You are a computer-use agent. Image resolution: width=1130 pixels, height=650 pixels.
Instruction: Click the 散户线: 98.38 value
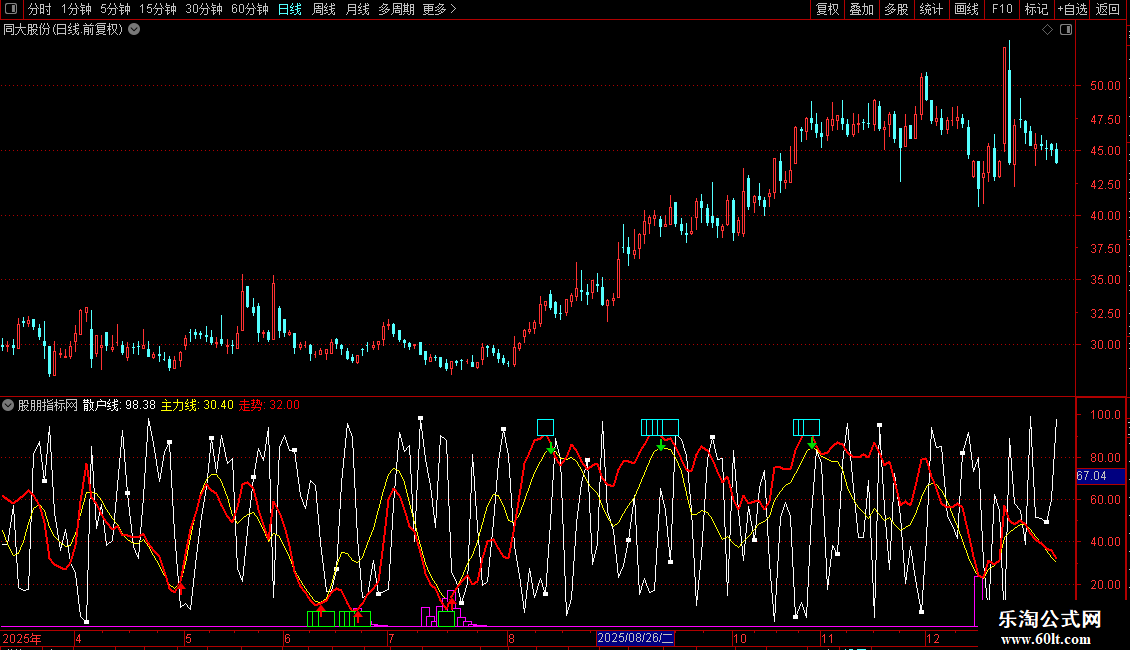click(x=119, y=405)
